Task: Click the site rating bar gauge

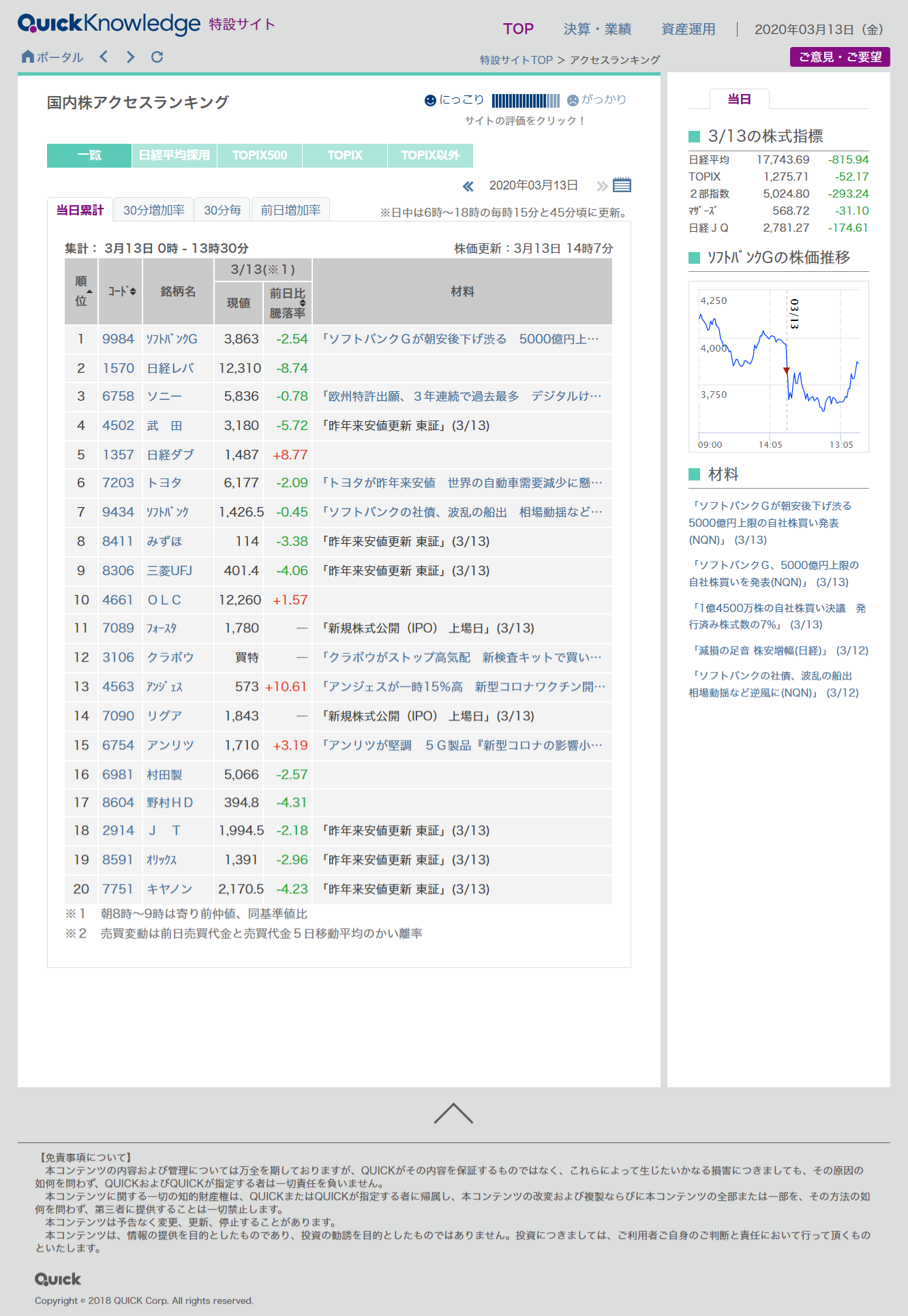Action: click(x=526, y=101)
